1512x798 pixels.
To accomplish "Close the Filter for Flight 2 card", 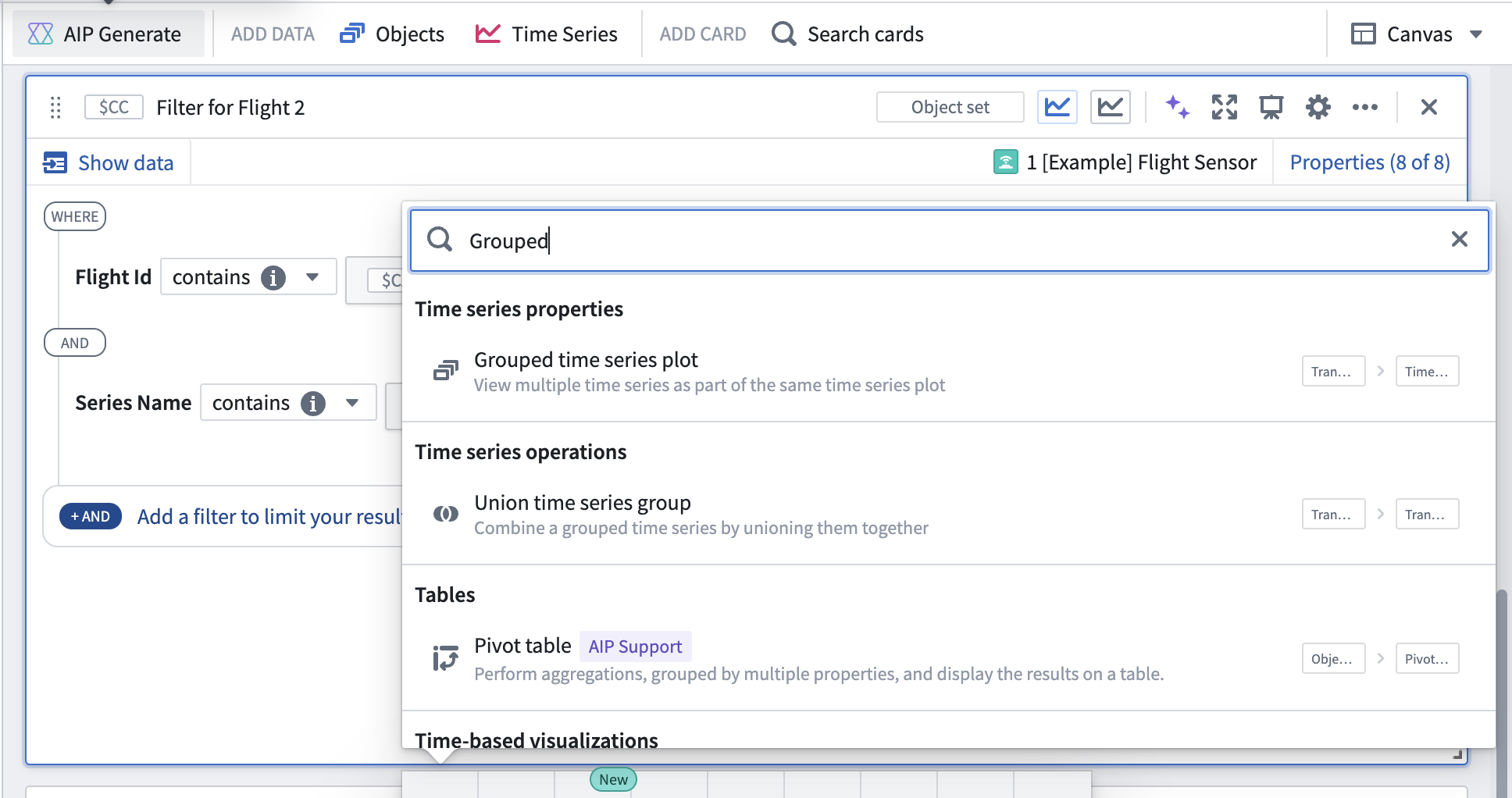I will [1429, 107].
